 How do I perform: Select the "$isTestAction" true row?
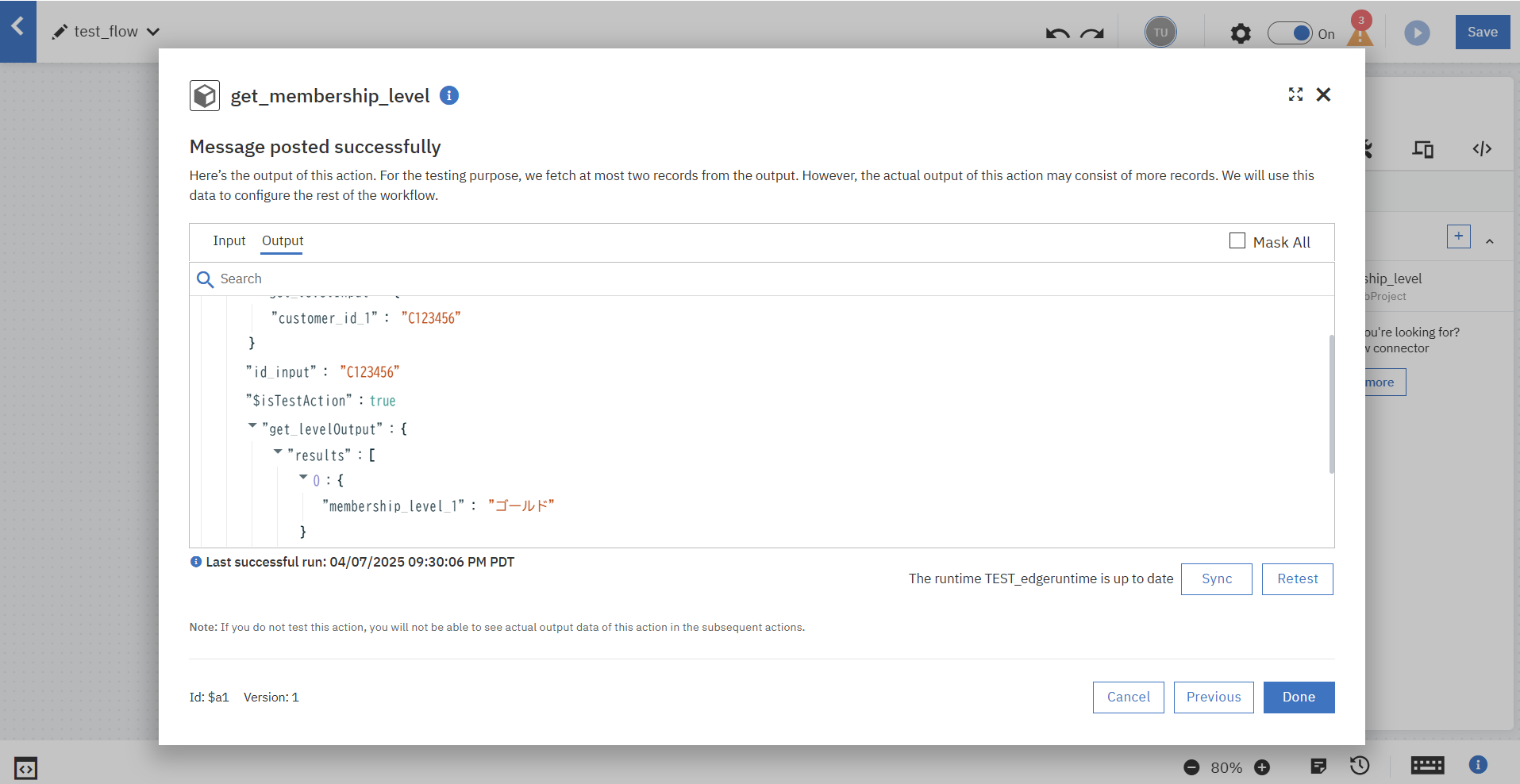tap(321, 401)
